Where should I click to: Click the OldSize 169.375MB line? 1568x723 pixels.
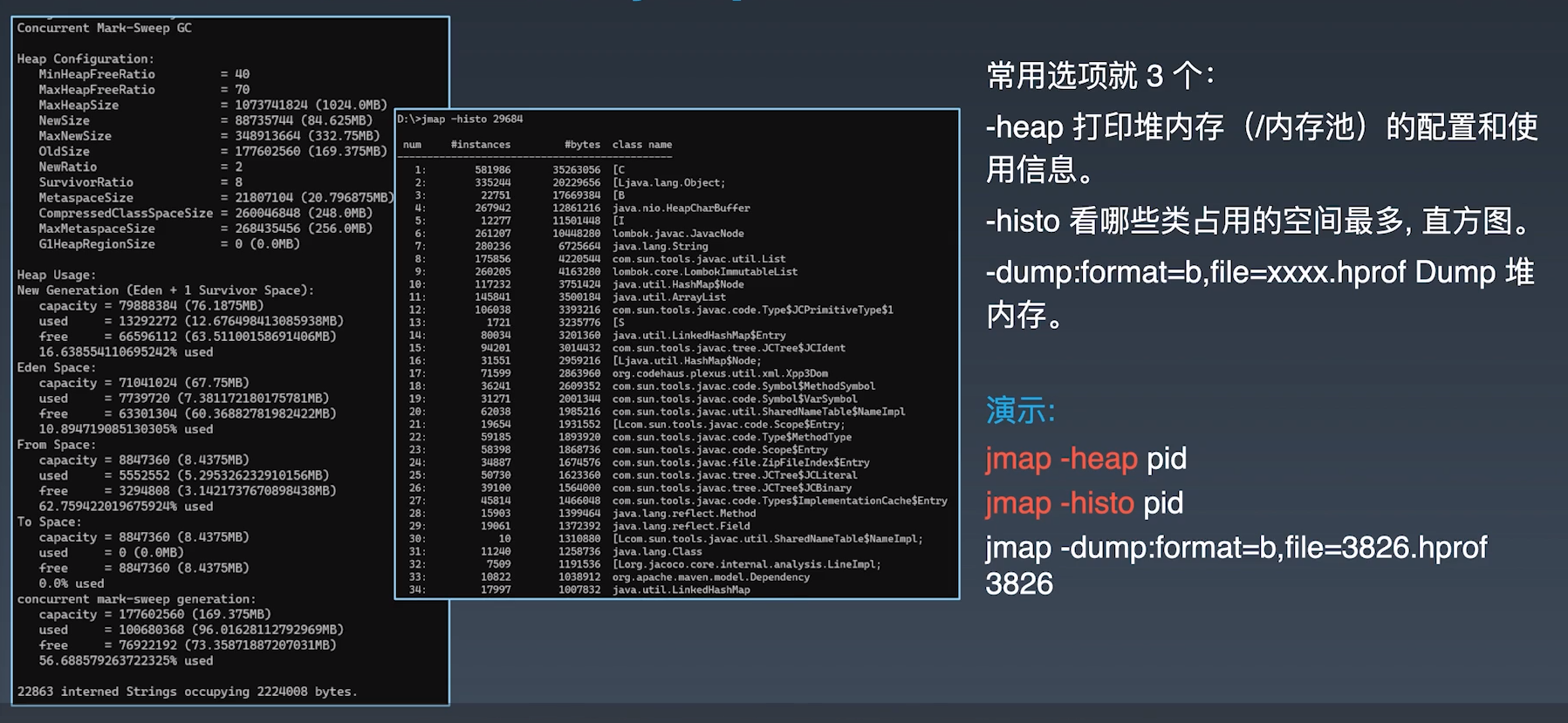tap(213, 151)
